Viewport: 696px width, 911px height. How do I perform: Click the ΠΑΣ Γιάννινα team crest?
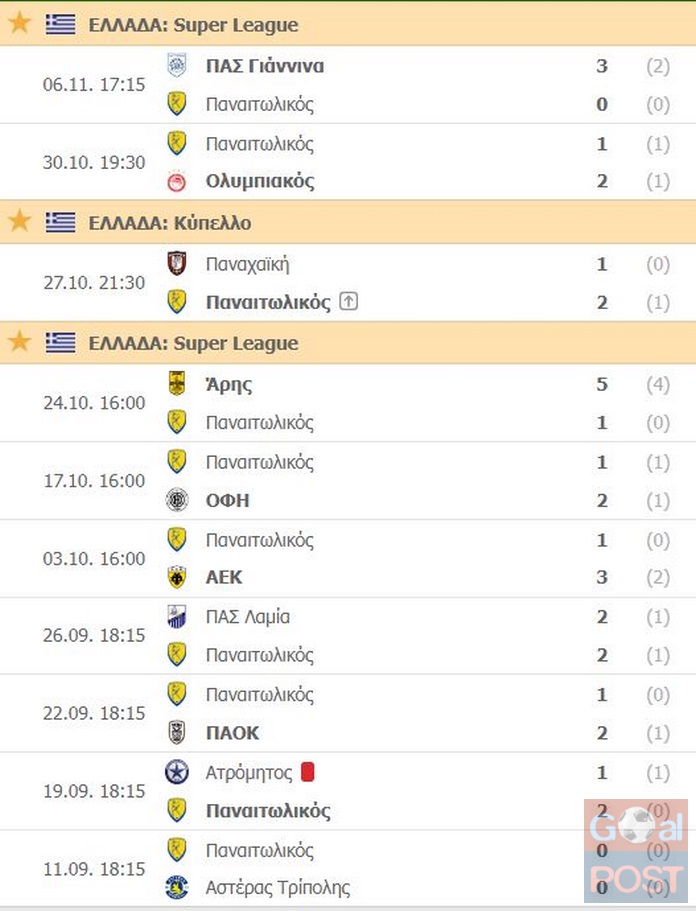177,65
